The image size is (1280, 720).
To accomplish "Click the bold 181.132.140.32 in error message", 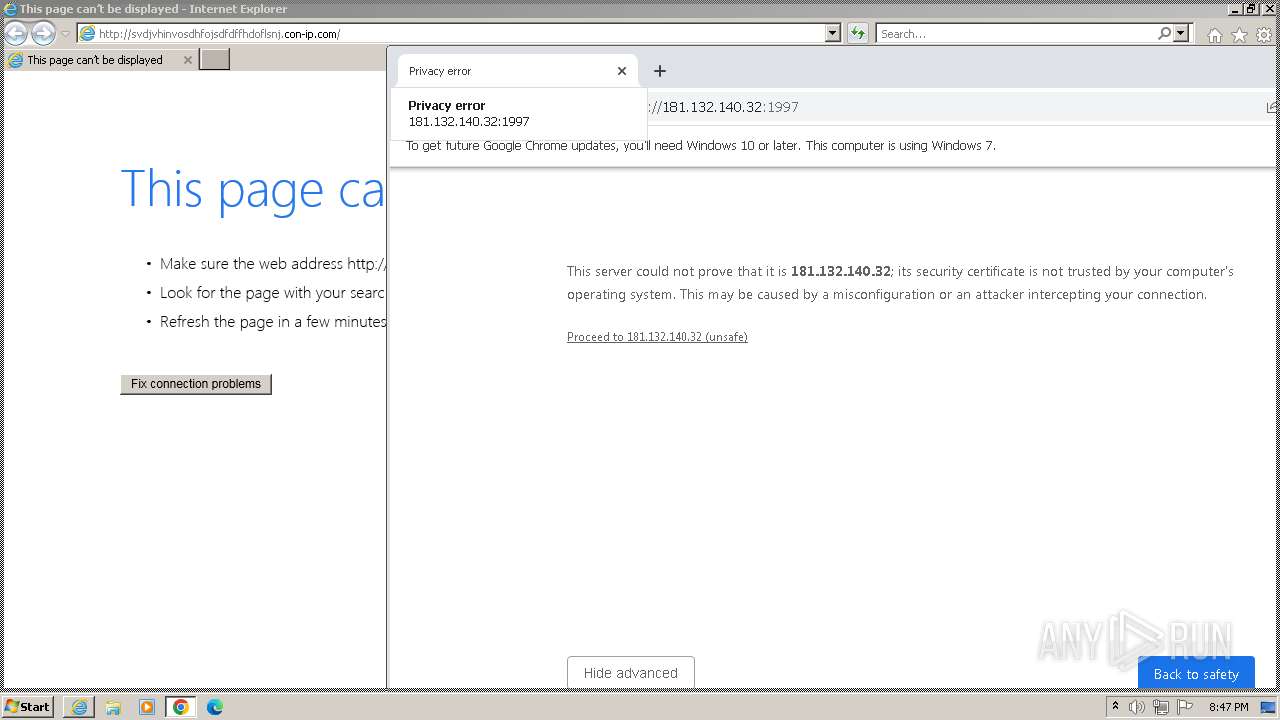I will pos(840,271).
